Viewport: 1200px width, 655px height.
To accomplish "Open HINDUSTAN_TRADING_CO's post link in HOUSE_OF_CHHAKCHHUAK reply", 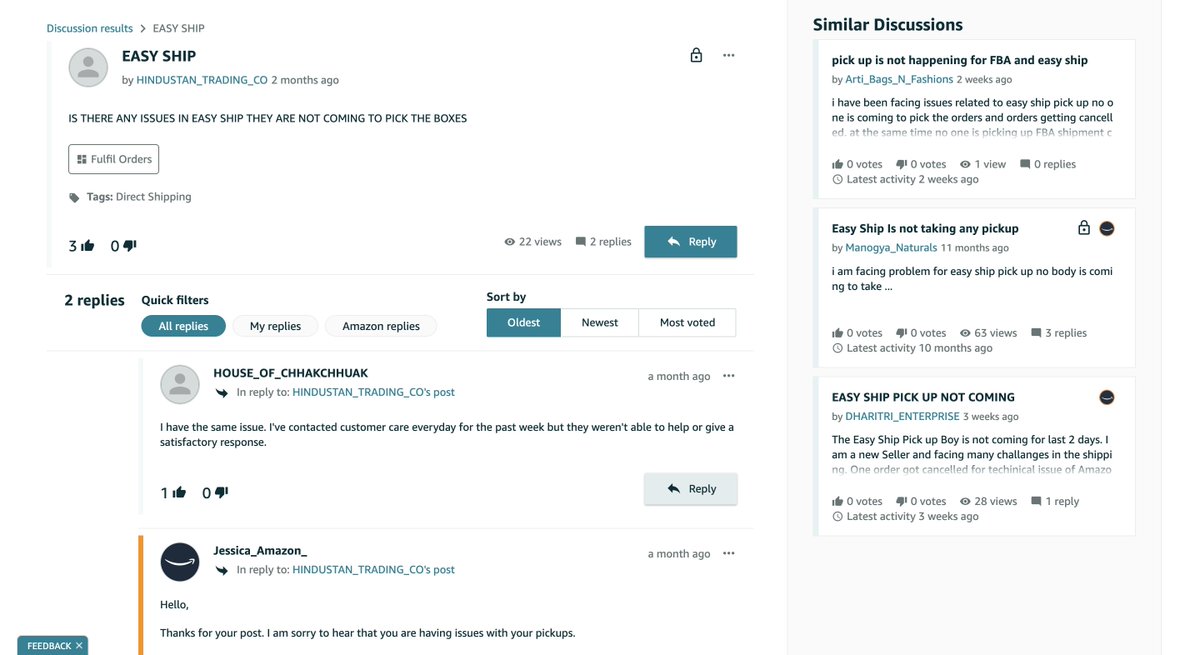I will click(373, 393).
